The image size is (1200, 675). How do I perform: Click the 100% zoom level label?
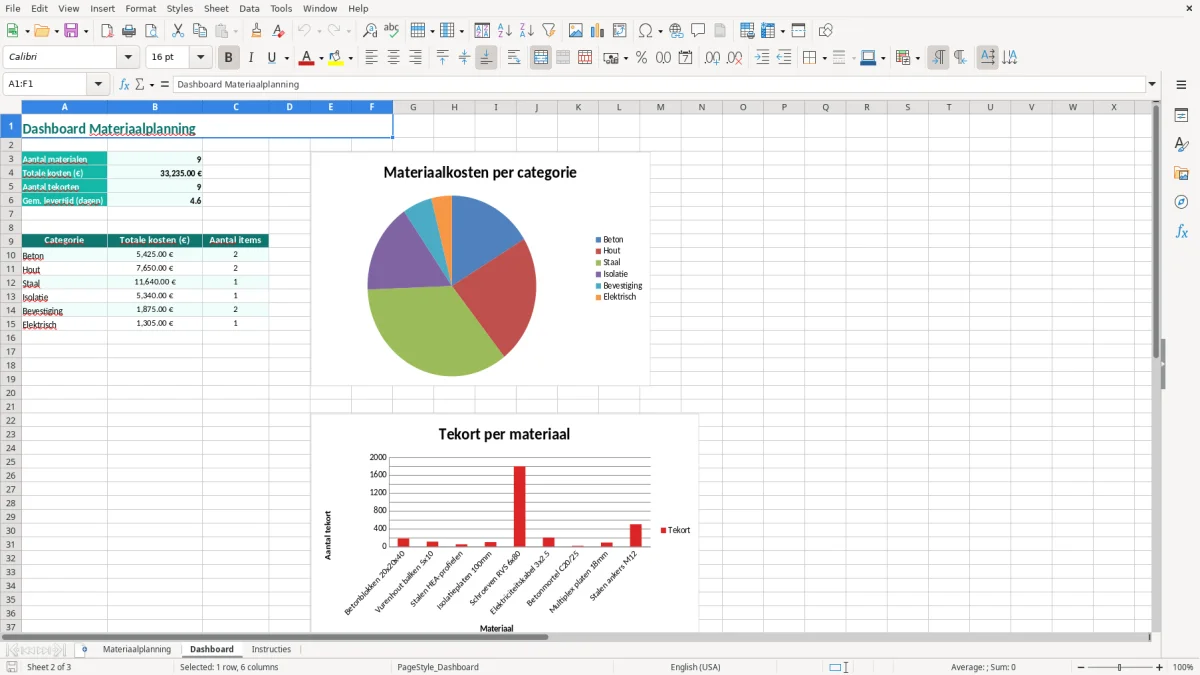1183,667
